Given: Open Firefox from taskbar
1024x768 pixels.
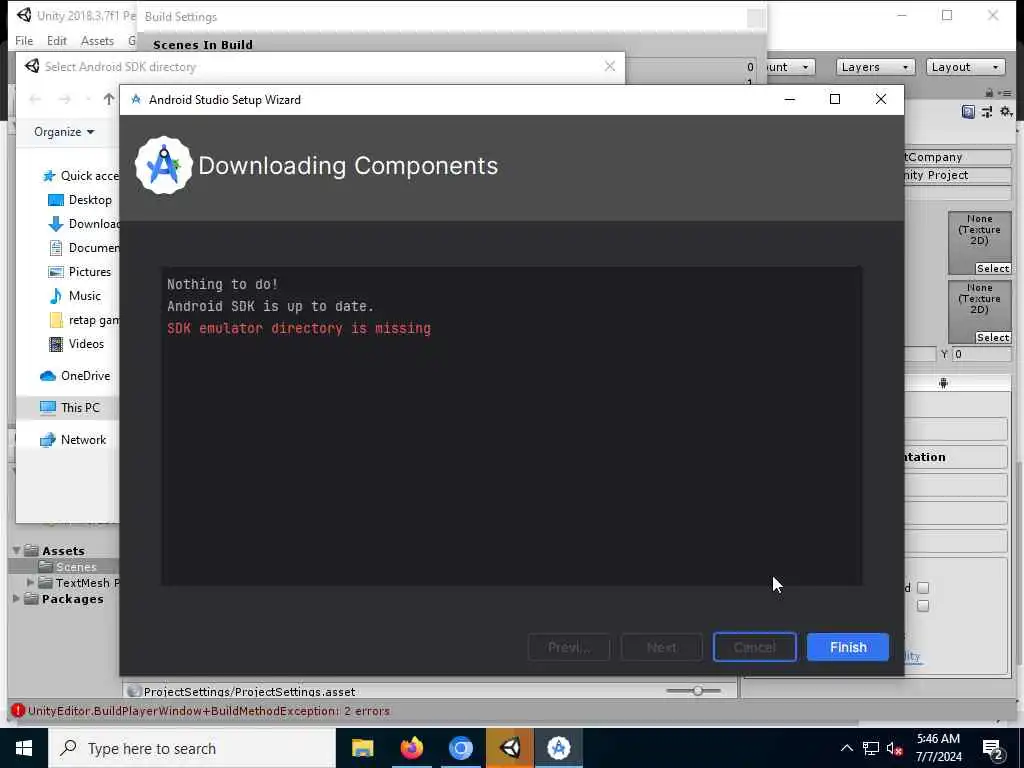Looking at the screenshot, I should [x=411, y=748].
